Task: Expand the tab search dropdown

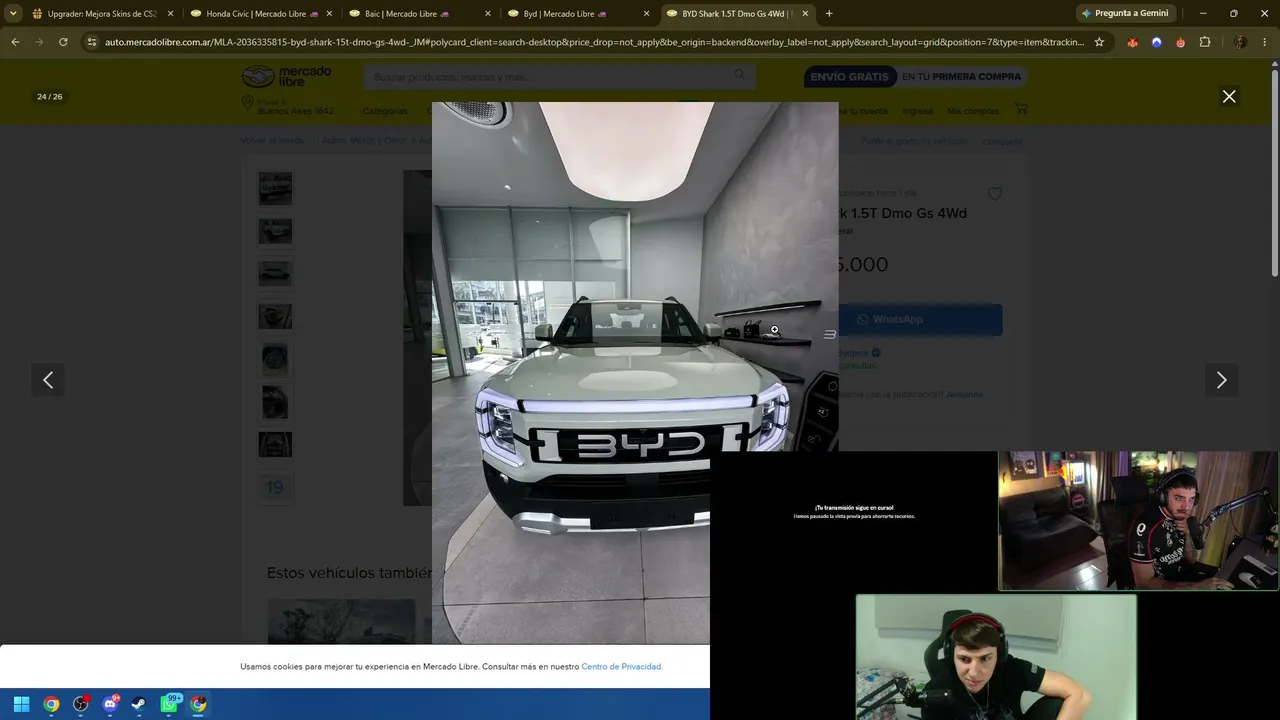Action: coord(12,14)
